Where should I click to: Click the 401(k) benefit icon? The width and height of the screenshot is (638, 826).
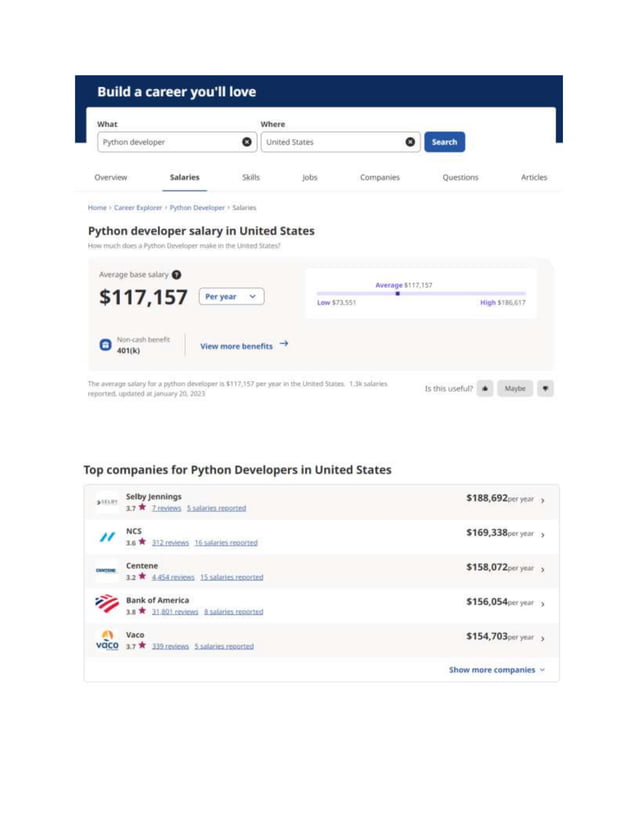105,345
